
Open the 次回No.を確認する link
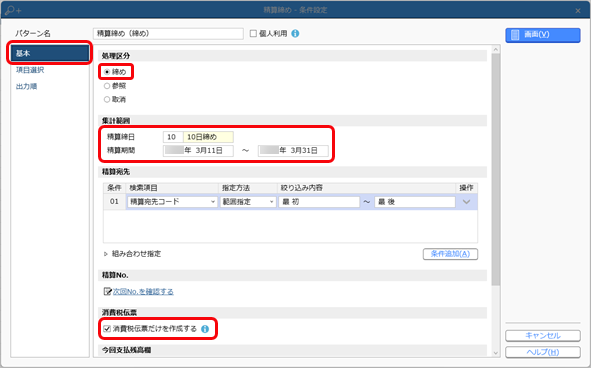pyautogui.click(x=143, y=291)
